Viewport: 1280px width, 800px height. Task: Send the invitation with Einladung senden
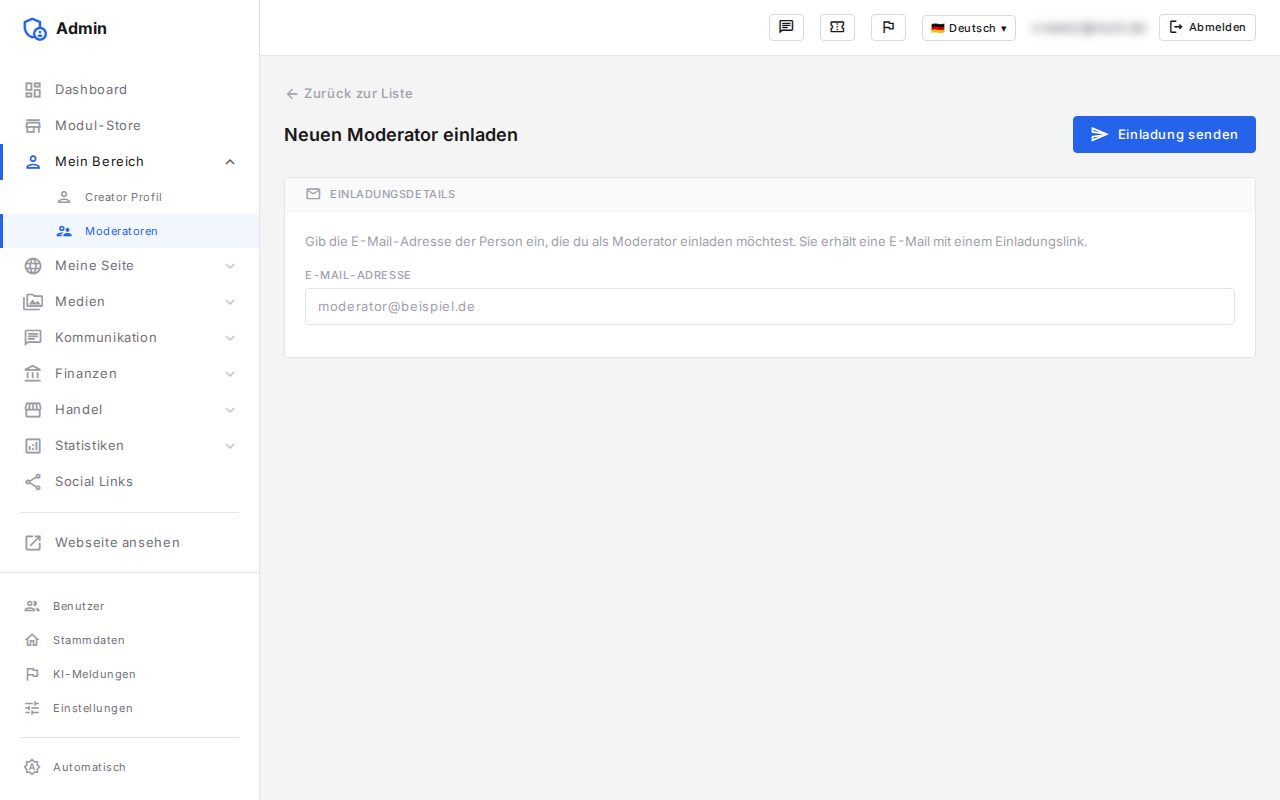click(x=1164, y=134)
